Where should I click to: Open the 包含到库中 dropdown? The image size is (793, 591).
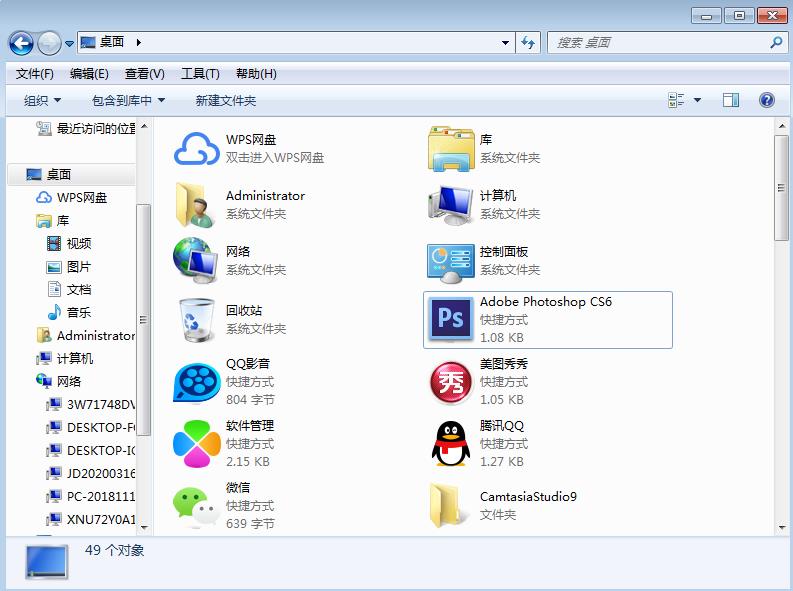pyautogui.click(x=128, y=101)
